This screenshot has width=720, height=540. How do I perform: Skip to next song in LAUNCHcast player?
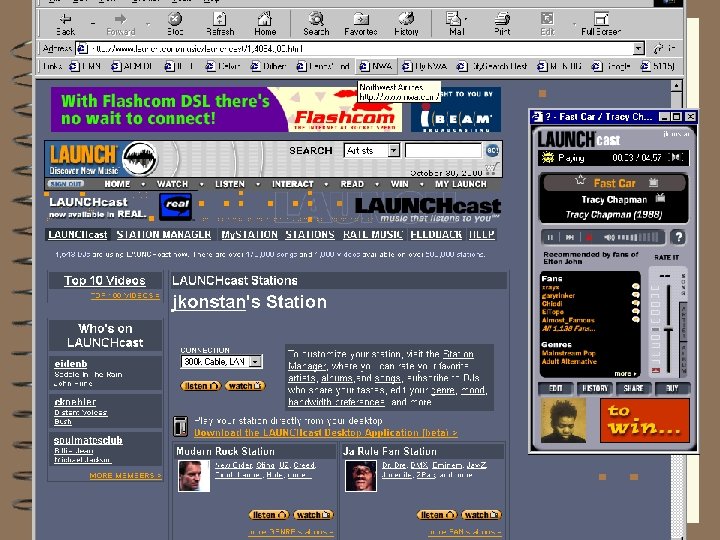tap(570, 237)
